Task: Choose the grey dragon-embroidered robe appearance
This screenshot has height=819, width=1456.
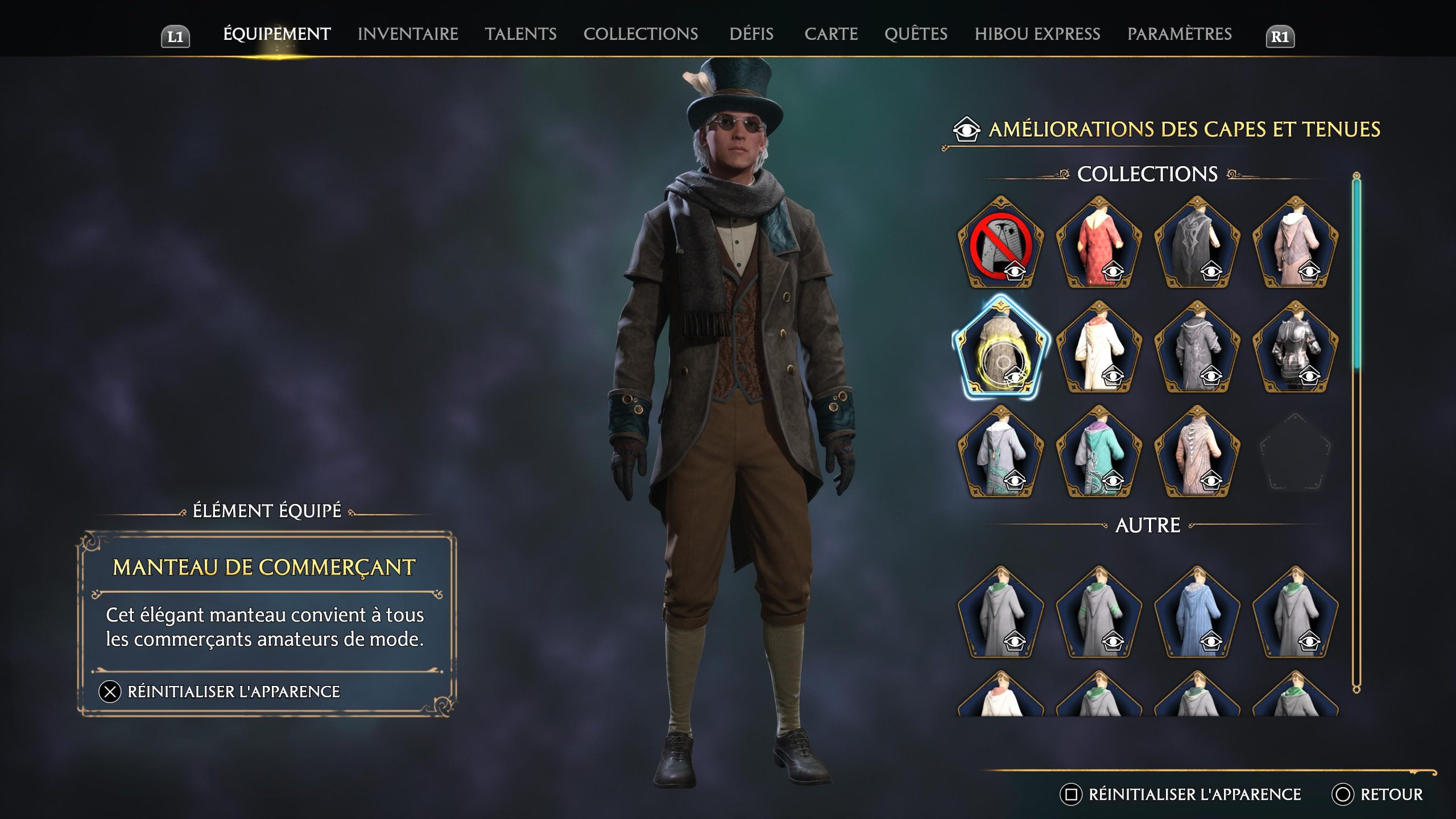Action: click(1000, 452)
